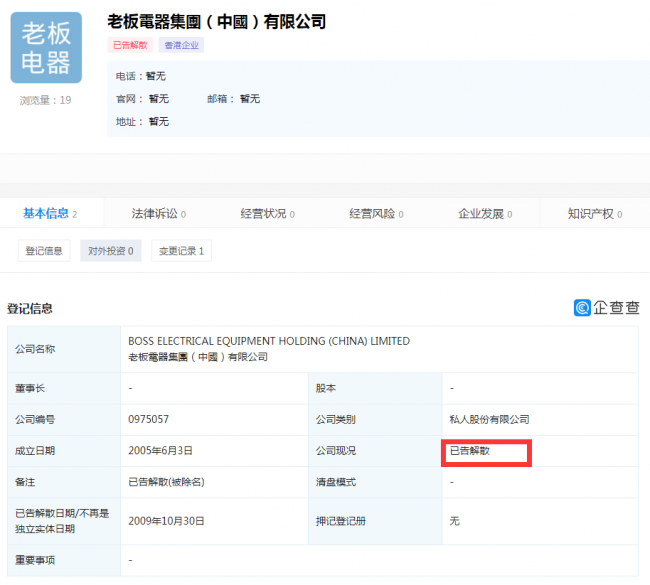Viewport: 650px width, 585px height.
Task: Click the 押记登记册 label cell
Action: click(x=375, y=521)
